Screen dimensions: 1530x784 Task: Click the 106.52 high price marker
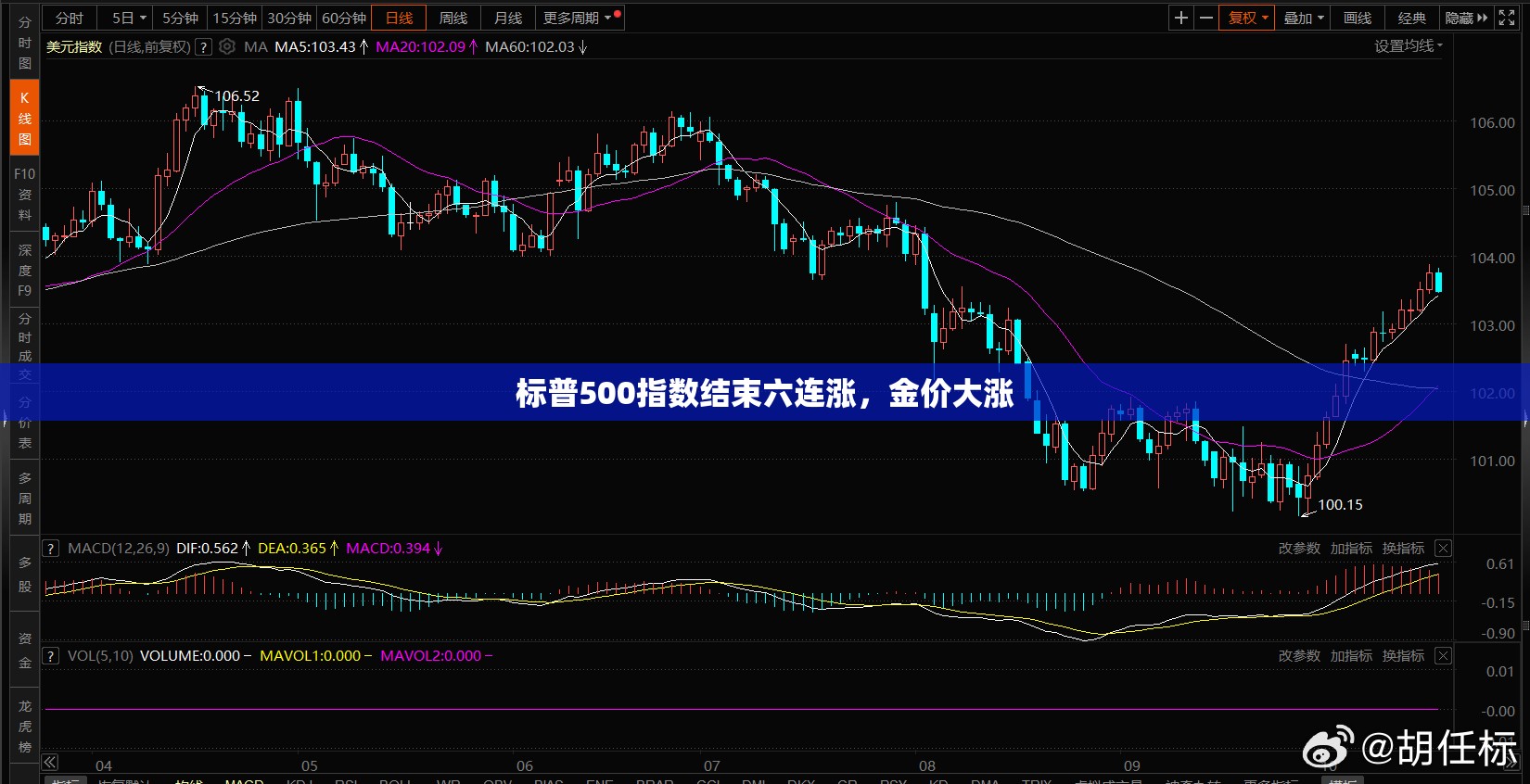click(237, 96)
